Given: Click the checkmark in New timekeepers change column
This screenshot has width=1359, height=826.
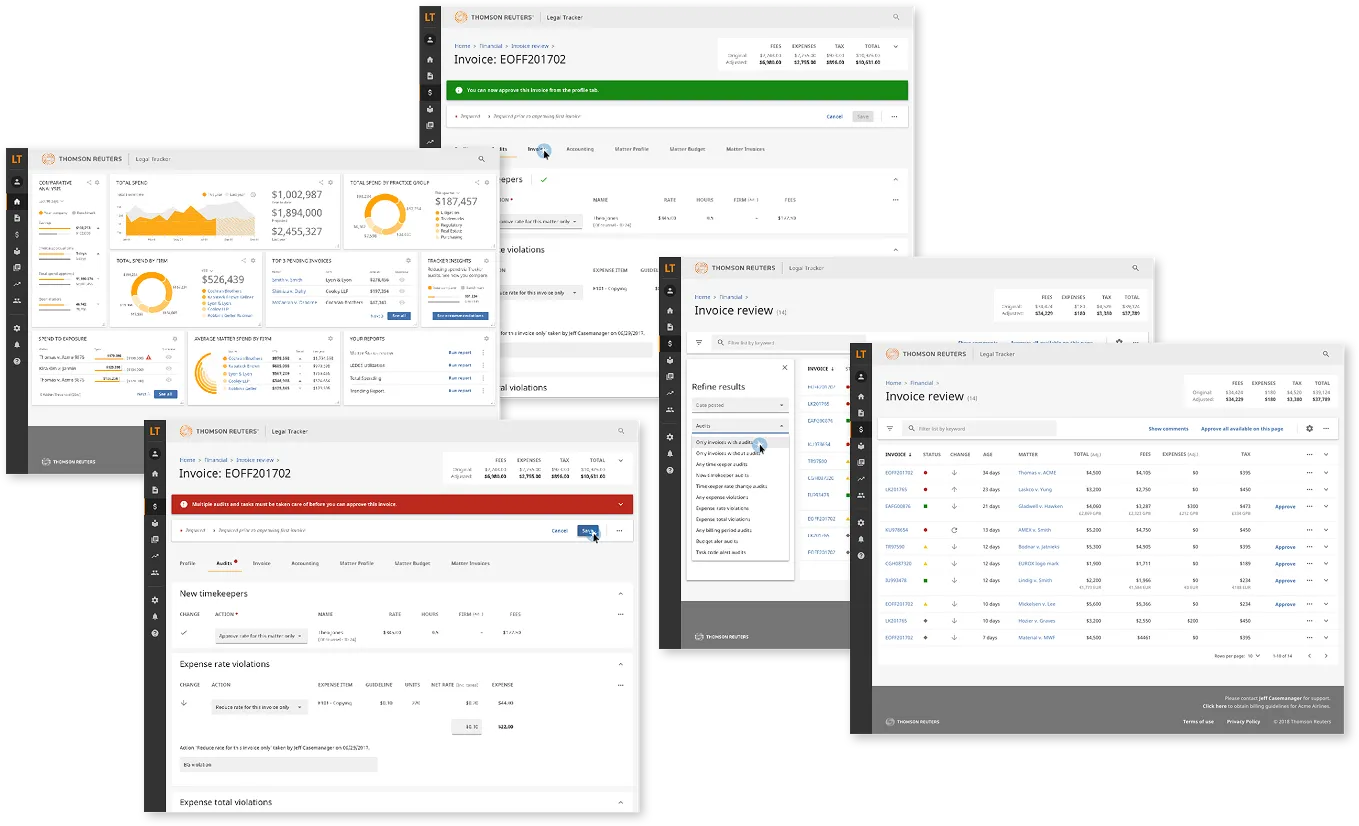Looking at the screenshot, I should coord(183,633).
